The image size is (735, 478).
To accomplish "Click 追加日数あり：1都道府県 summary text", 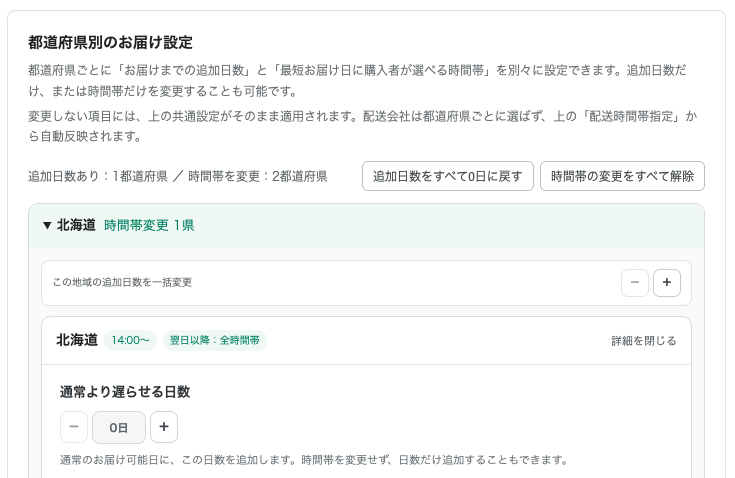I will tap(98, 176).
